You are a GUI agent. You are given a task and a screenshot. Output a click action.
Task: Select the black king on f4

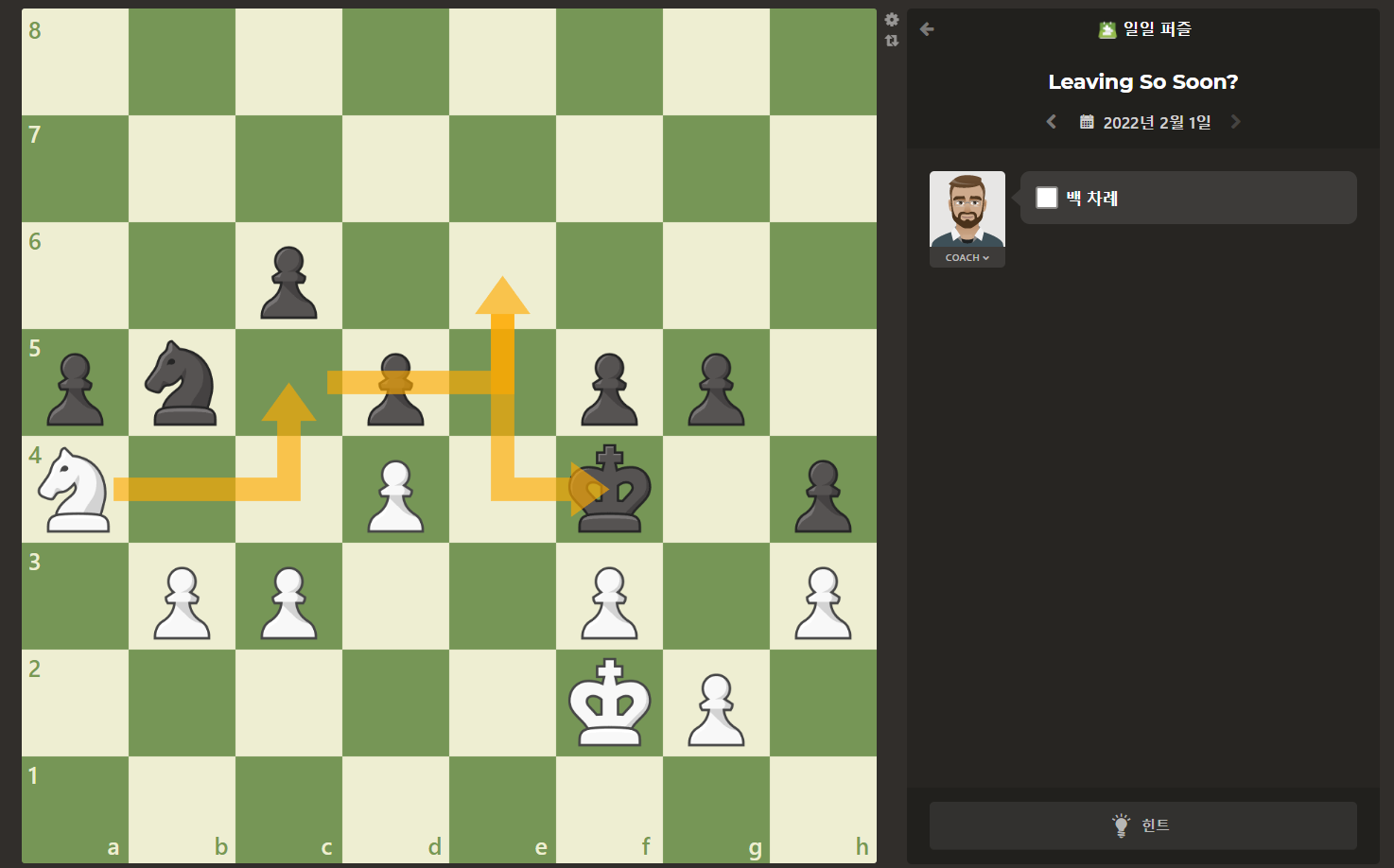tap(610, 490)
